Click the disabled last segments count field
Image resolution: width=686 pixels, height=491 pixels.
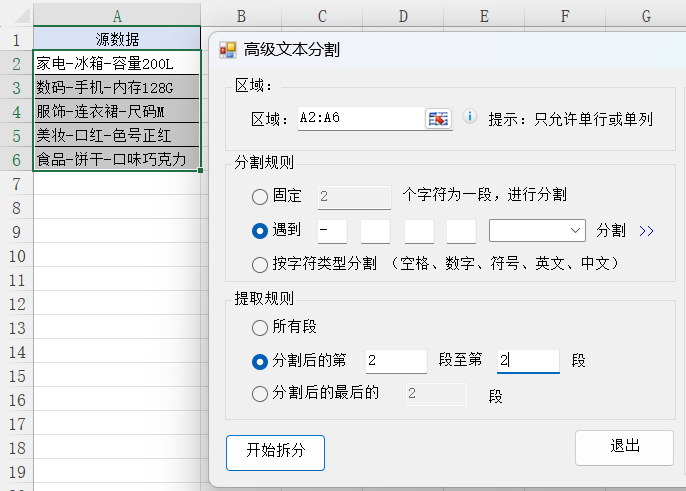436,394
